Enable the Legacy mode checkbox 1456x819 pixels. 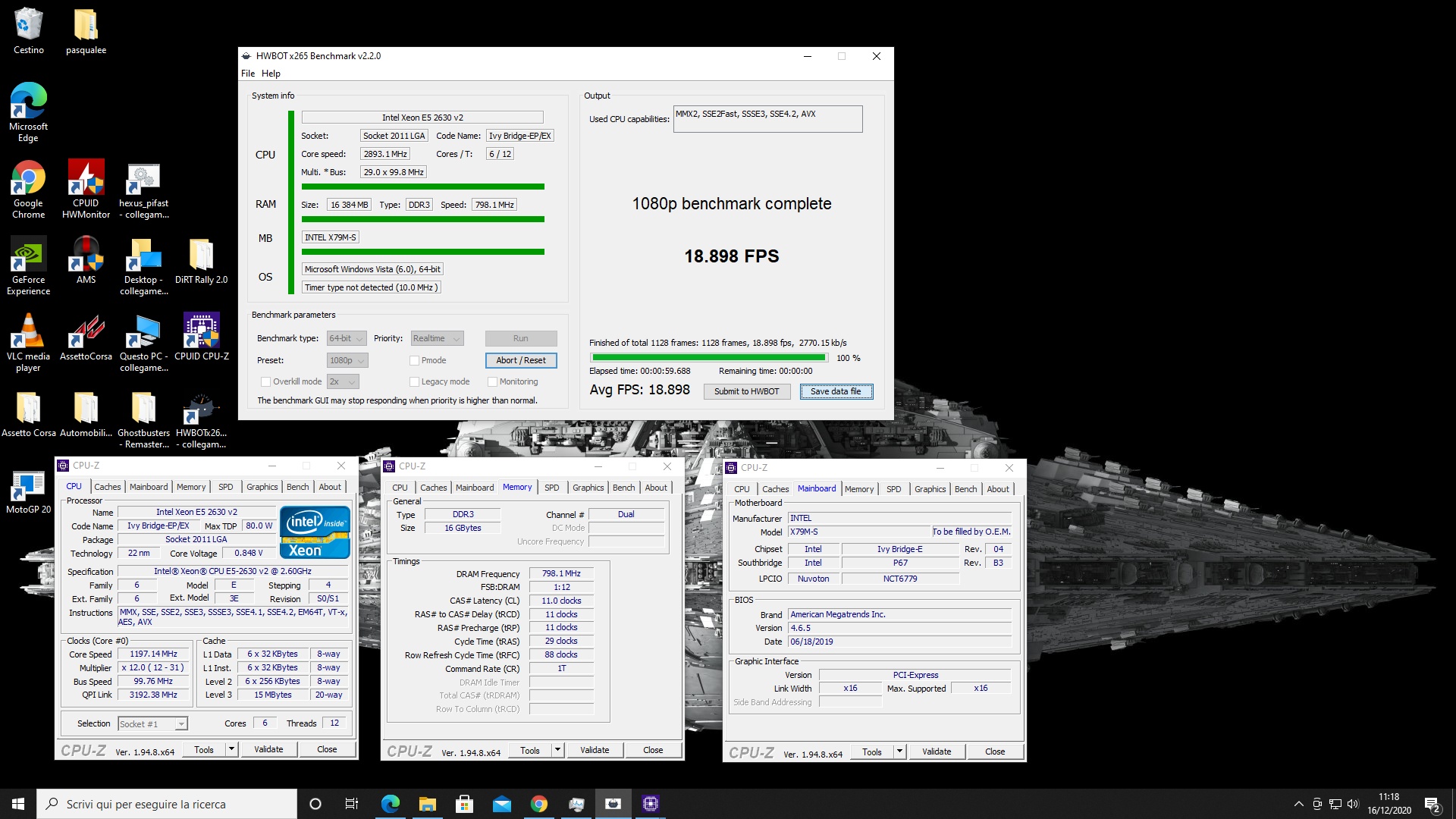(x=414, y=381)
